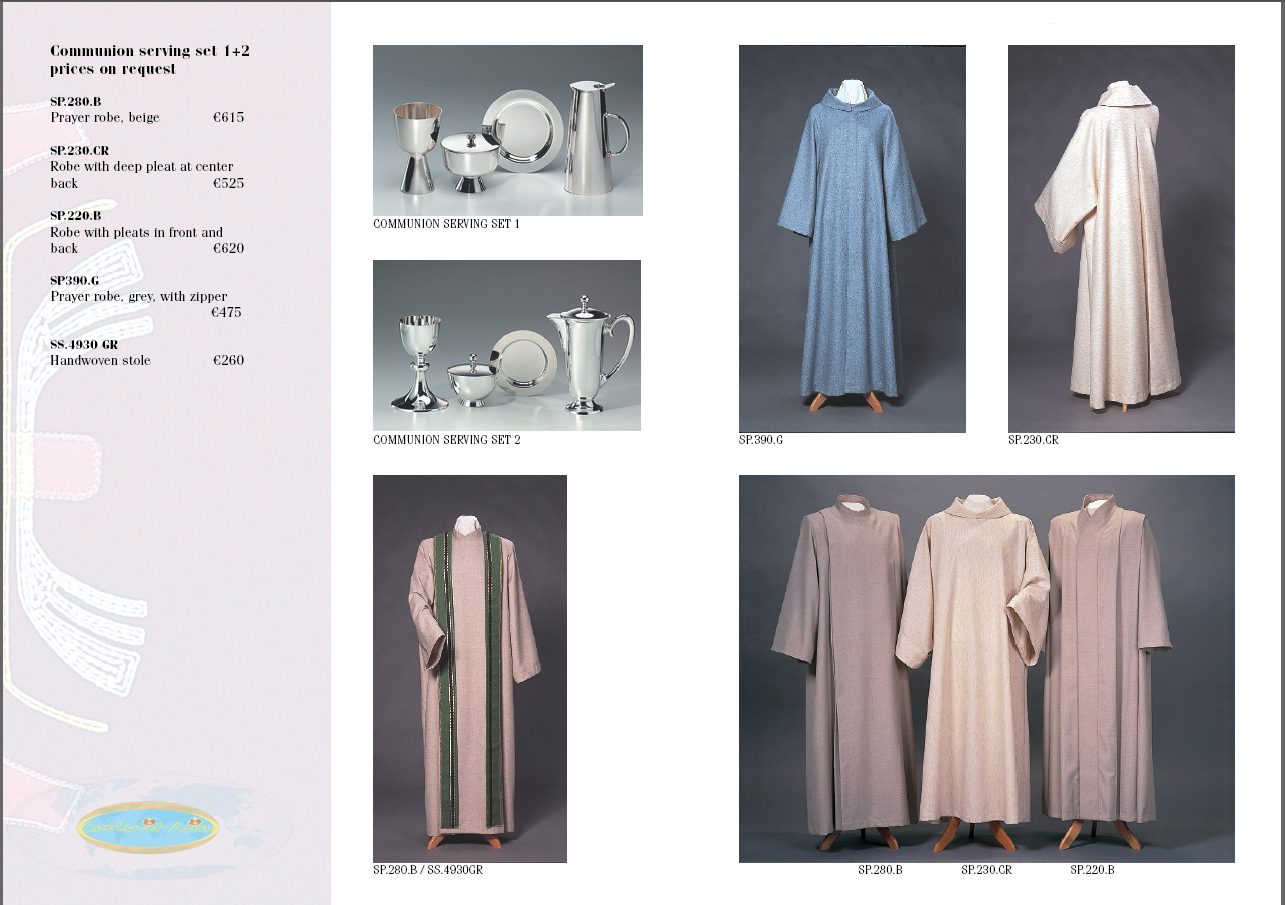Click the oval logo at bottom left
Screen dimensions: 1285x905
pos(146,826)
